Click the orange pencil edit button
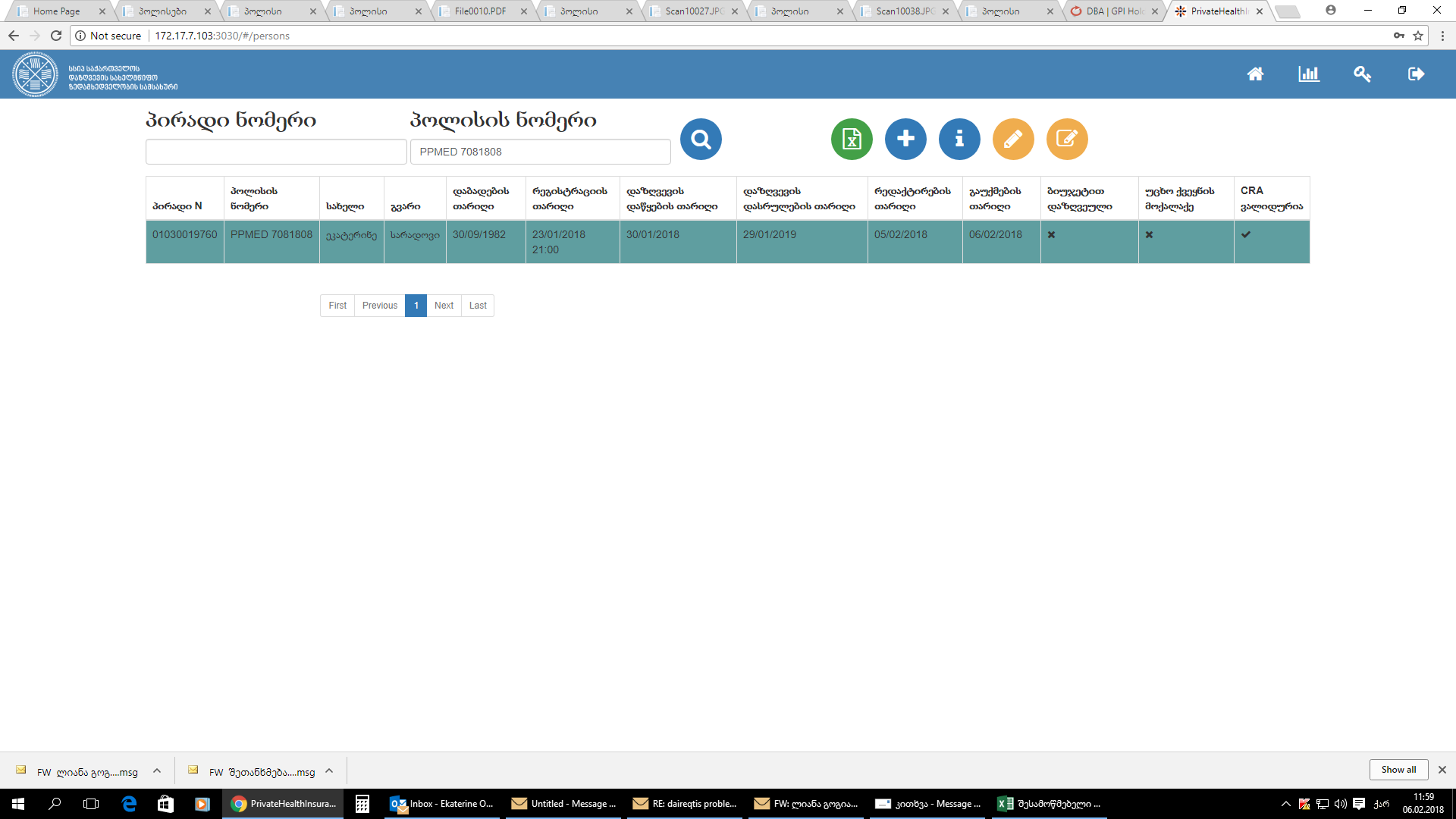The height and width of the screenshot is (819, 1456). point(1013,140)
